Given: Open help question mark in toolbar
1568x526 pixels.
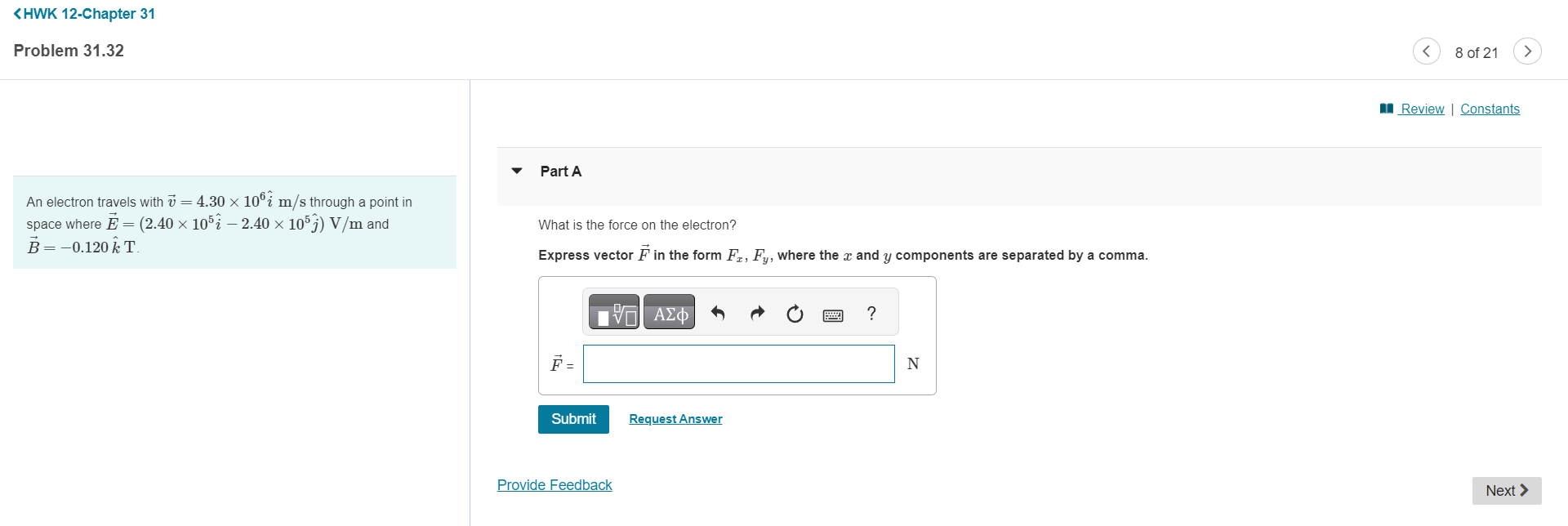Looking at the screenshot, I should [871, 313].
